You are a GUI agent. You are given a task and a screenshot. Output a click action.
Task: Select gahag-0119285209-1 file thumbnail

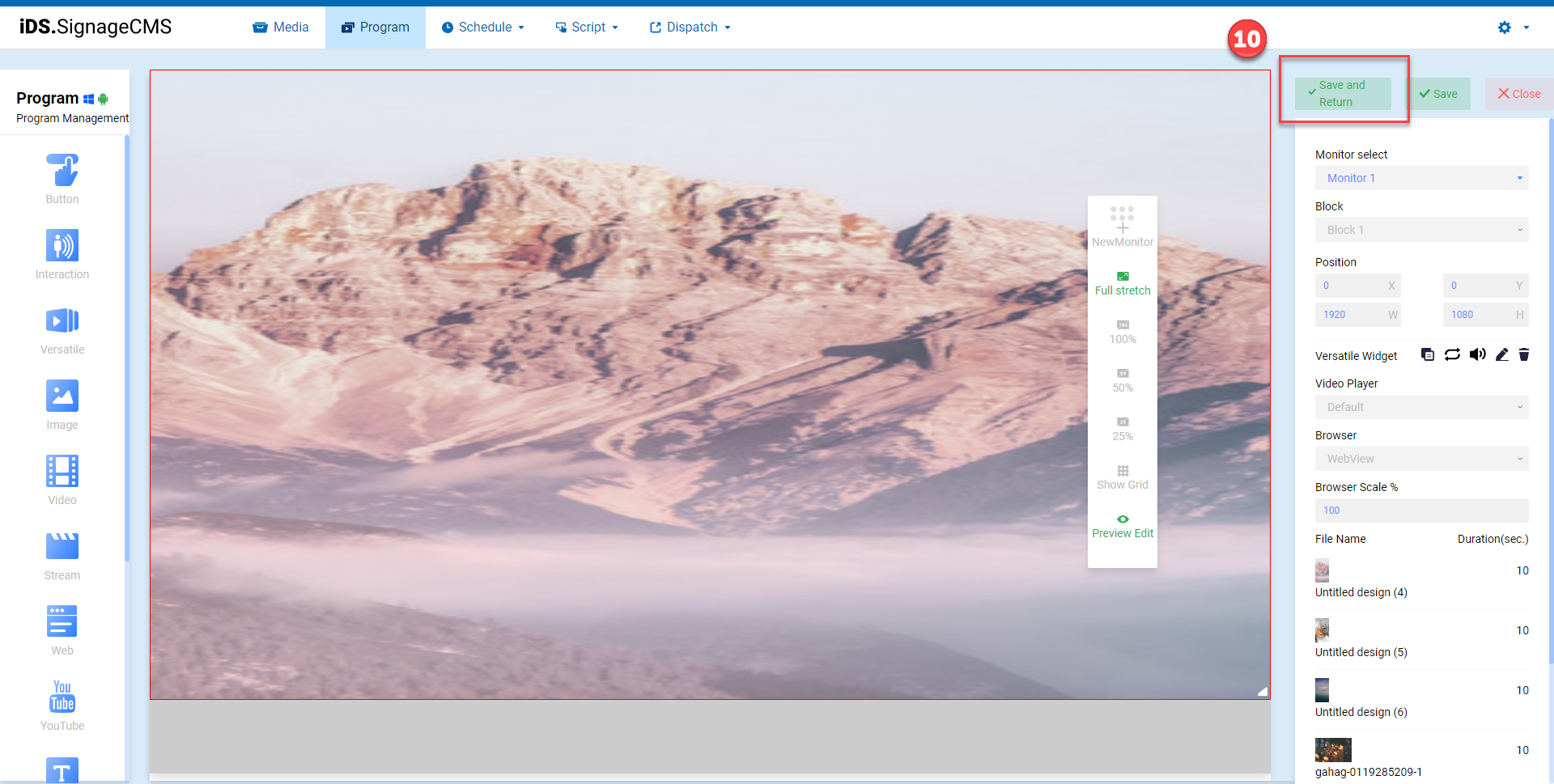coord(1333,750)
